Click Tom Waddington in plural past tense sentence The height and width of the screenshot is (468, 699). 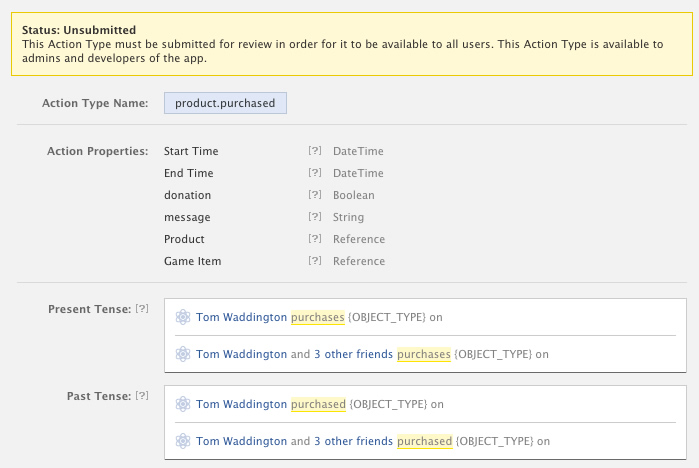[241, 441]
